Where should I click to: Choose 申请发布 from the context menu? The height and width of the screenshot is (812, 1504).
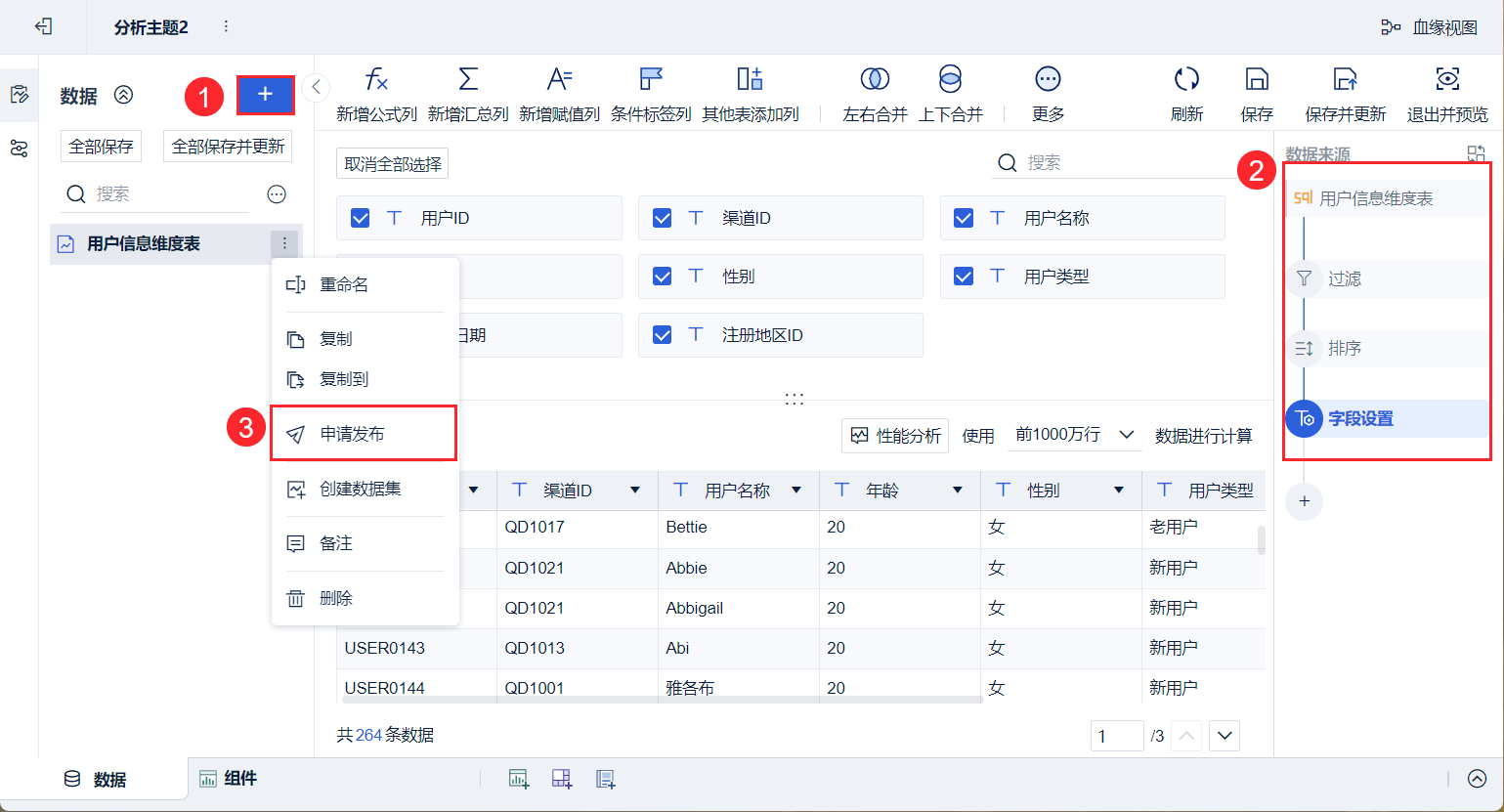pyautogui.click(x=365, y=434)
